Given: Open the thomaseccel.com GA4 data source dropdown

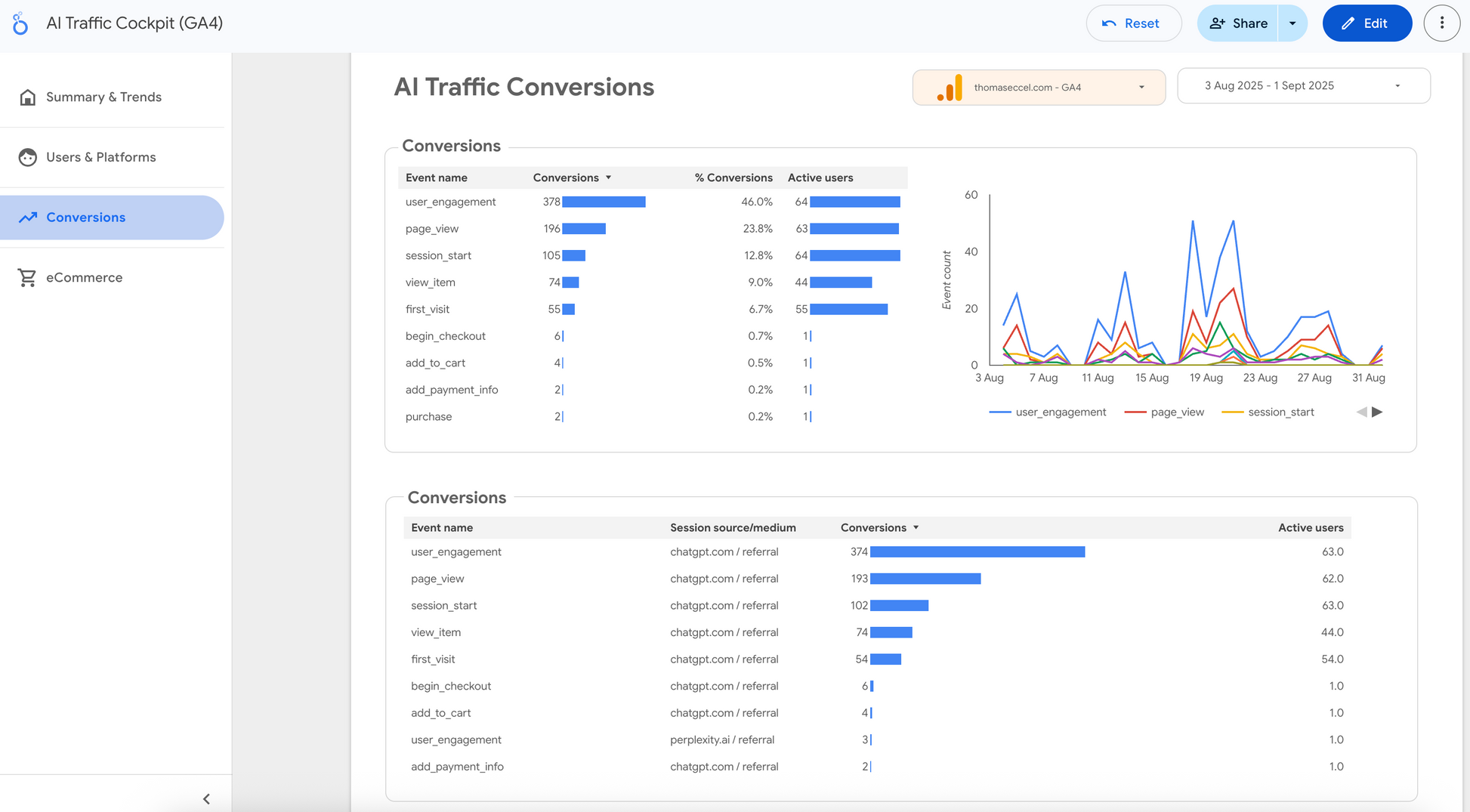Looking at the screenshot, I should 1141,87.
